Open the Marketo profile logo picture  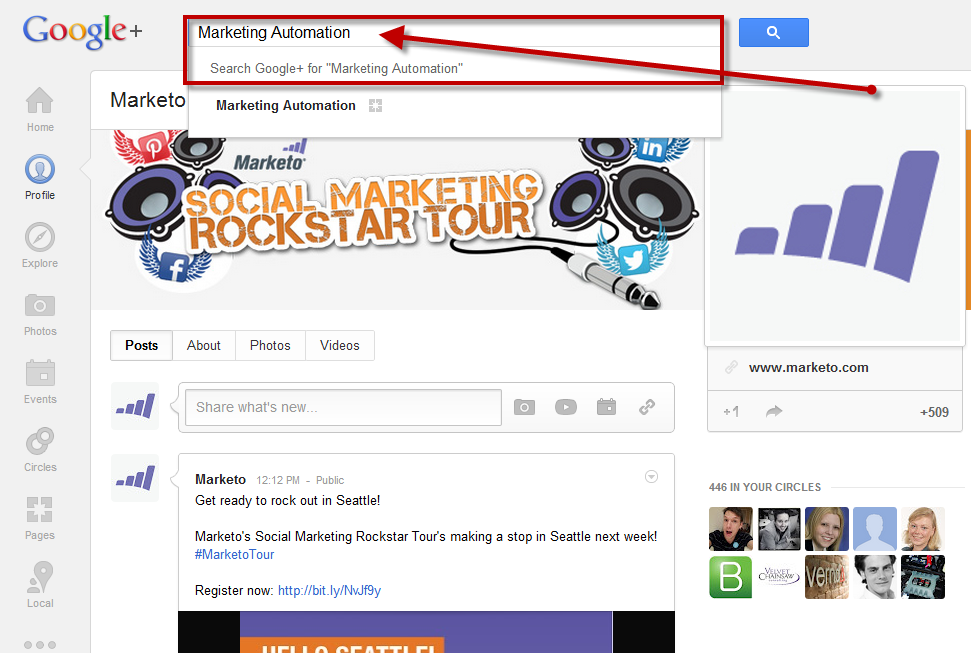point(835,216)
